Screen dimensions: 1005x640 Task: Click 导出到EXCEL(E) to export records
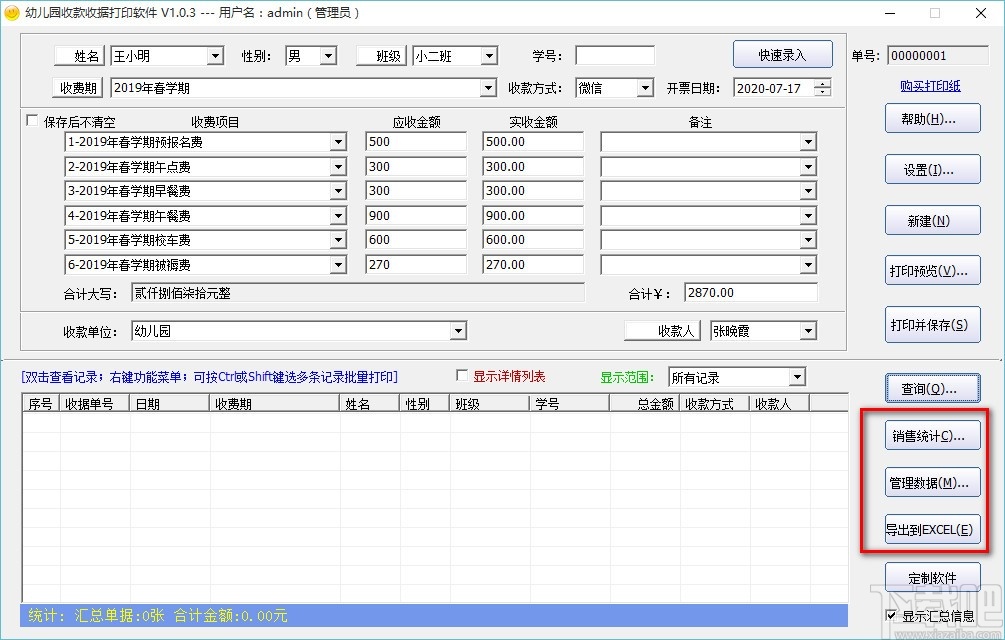(931, 529)
